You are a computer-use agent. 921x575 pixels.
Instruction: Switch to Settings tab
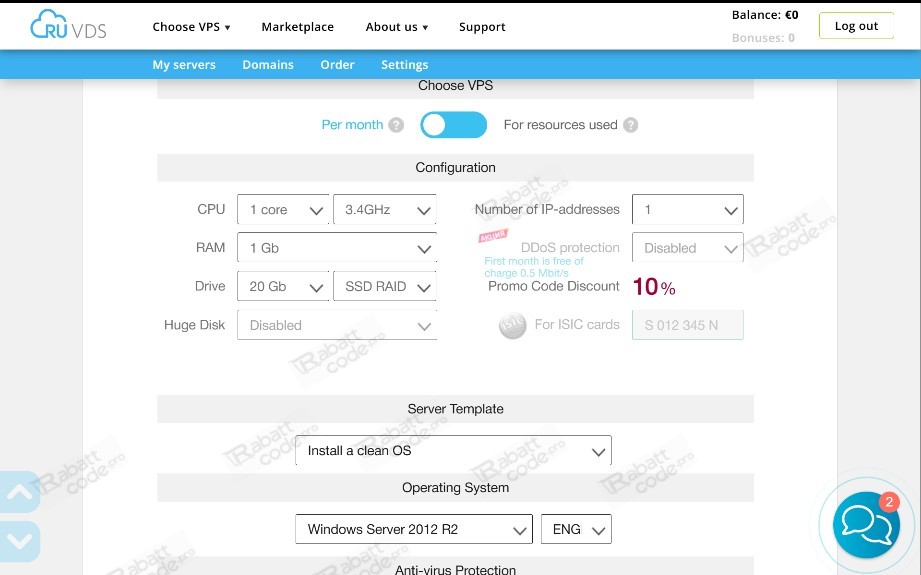click(405, 65)
